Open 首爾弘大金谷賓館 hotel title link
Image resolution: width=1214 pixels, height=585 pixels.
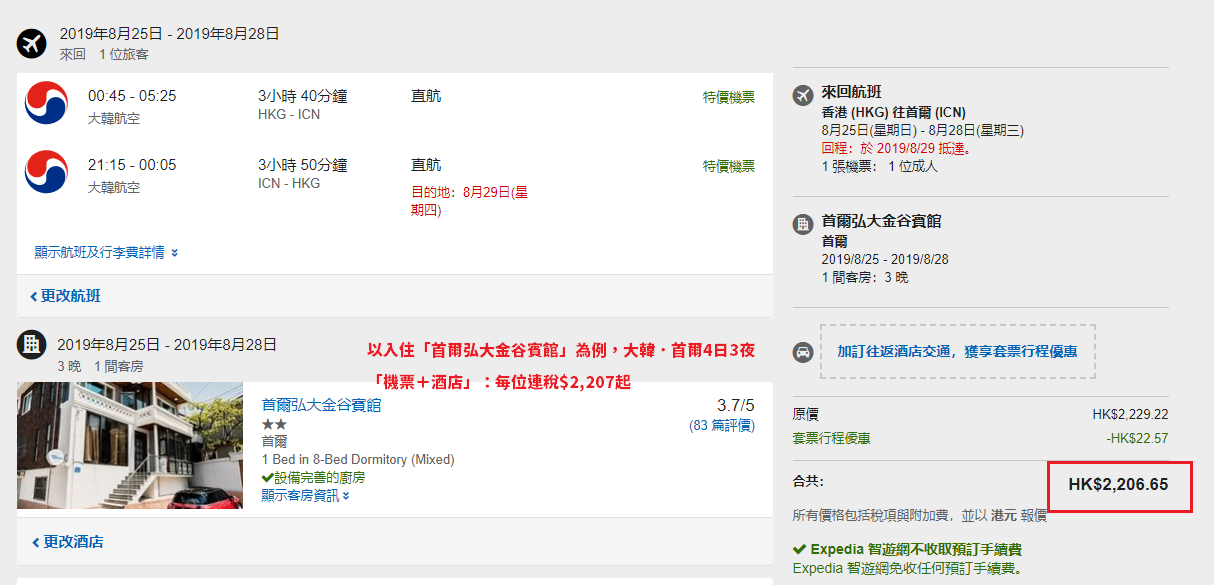(321, 405)
